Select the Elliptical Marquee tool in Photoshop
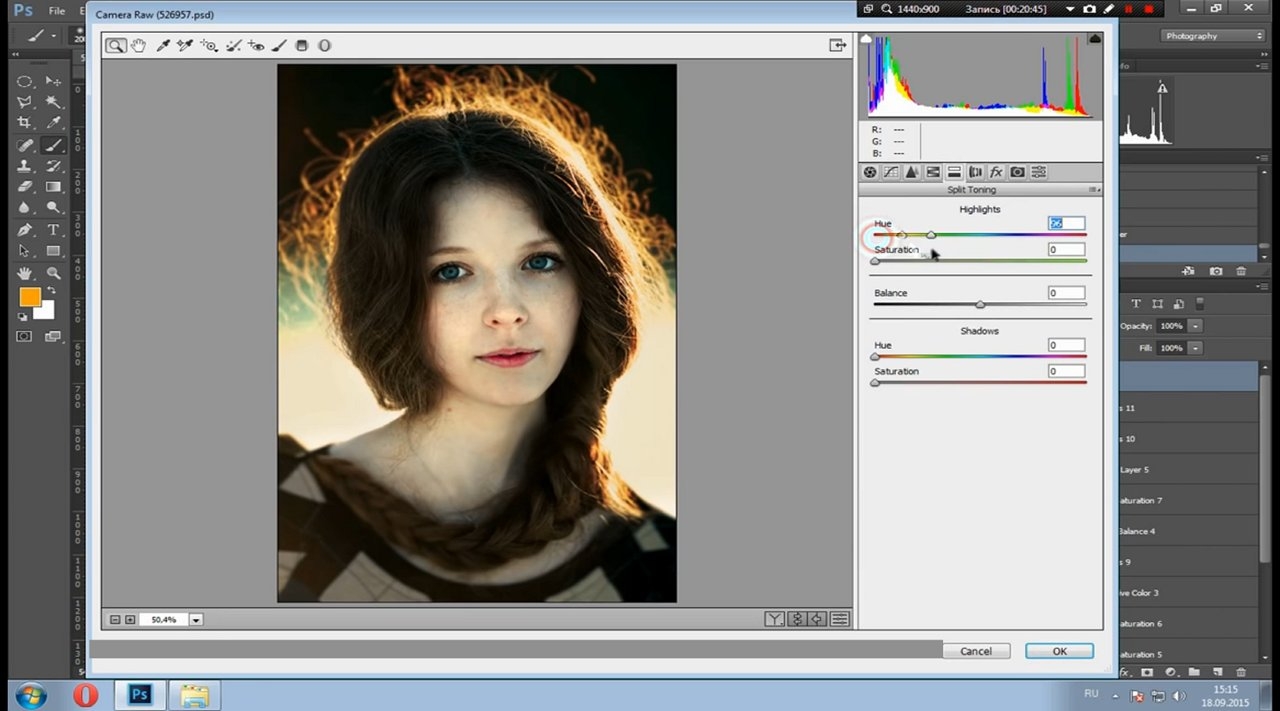The width and height of the screenshot is (1280, 711). click(x=25, y=81)
